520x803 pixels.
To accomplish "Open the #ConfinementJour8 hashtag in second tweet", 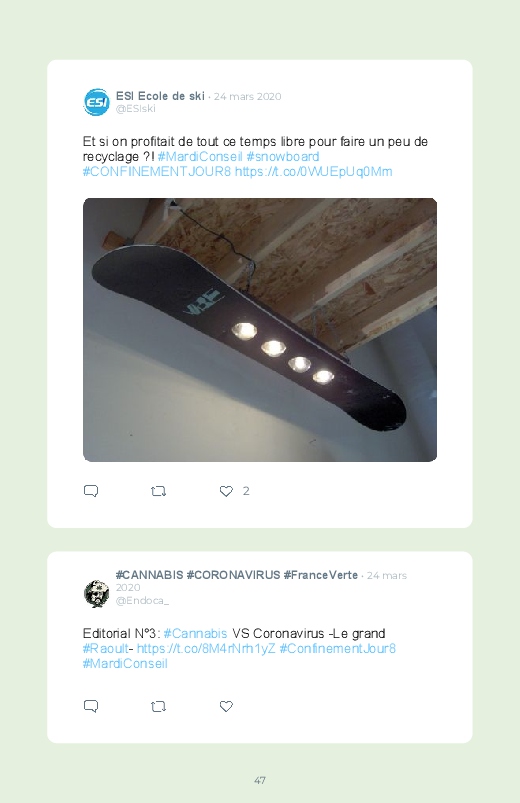I will tap(338, 648).
